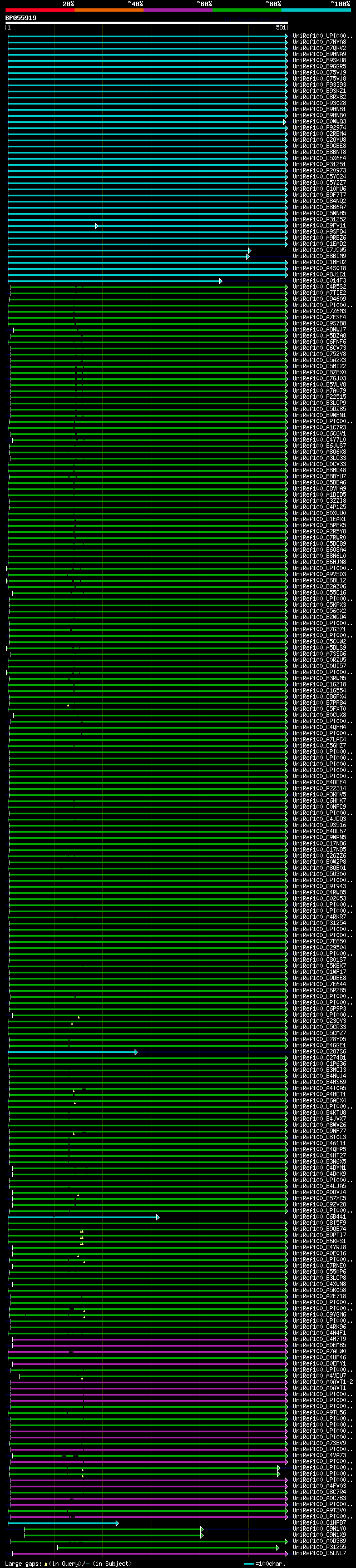Image resolution: width=356 pixels, height=1568 pixels.
Task: Select label UniRef100_Q1HPB7
Action: click(x=319, y=1522)
